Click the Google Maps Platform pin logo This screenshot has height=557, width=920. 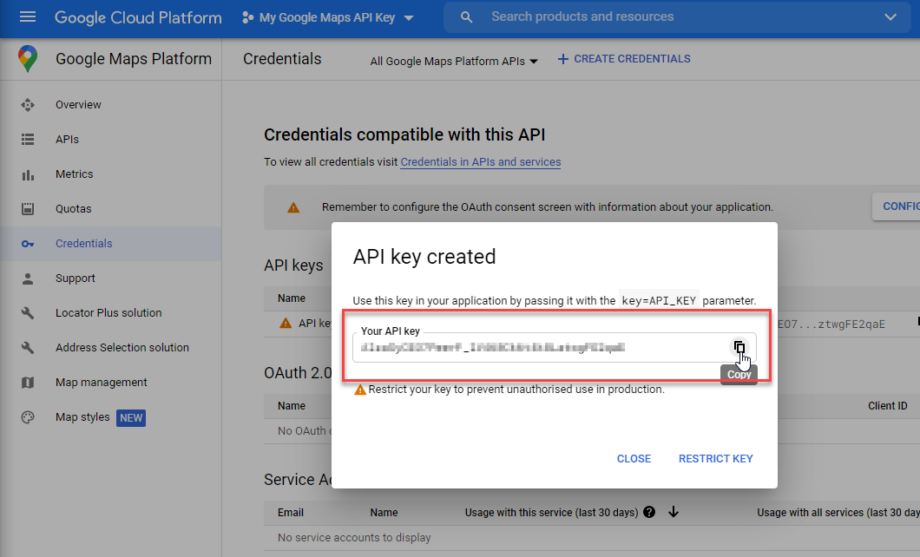[x=28, y=59]
